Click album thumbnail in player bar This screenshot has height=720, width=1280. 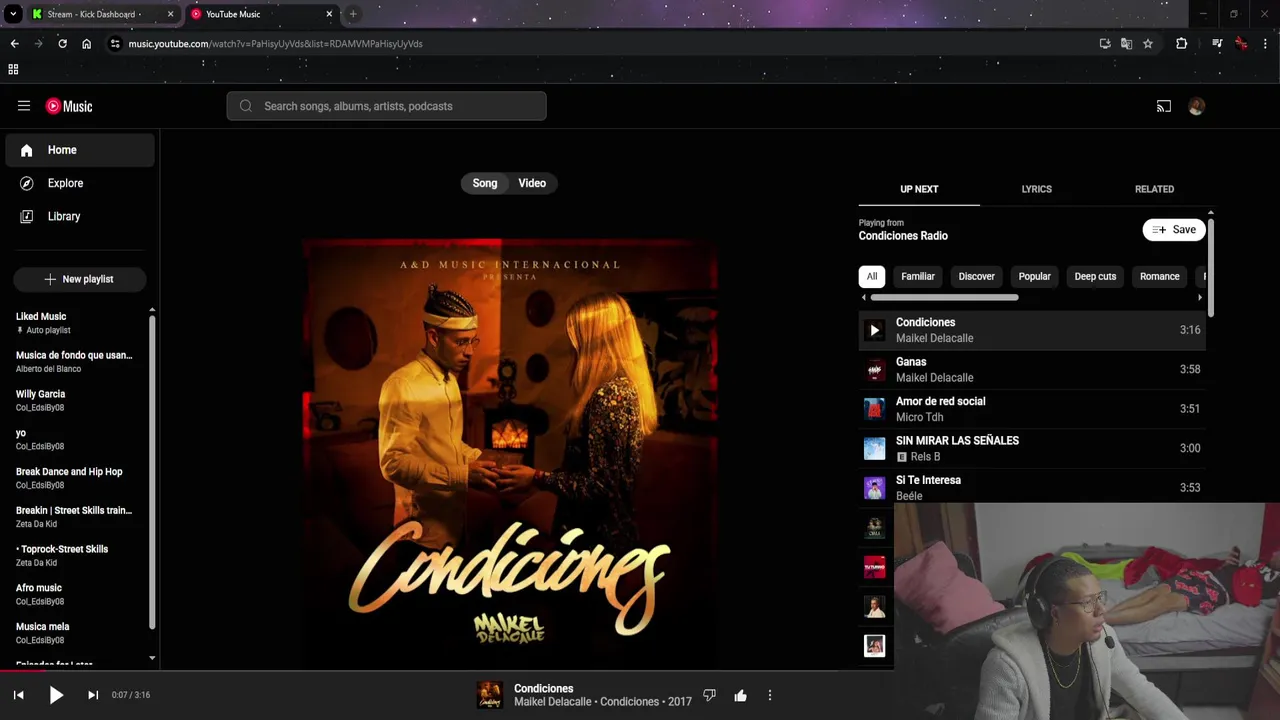pyautogui.click(x=489, y=695)
